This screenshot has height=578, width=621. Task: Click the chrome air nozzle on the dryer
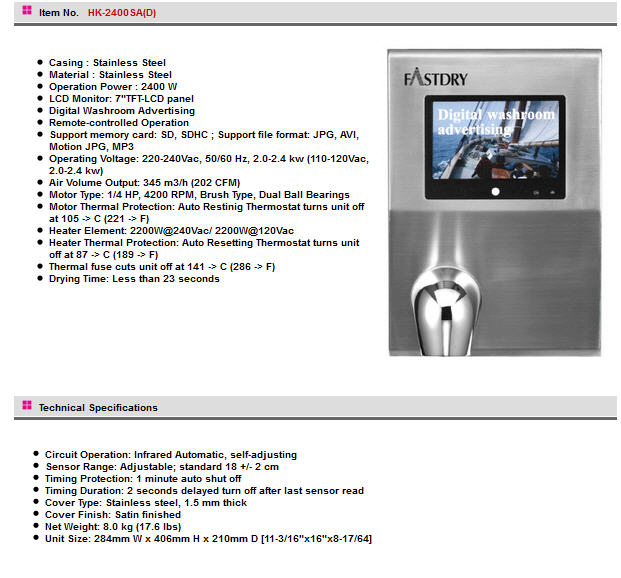(446, 311)
